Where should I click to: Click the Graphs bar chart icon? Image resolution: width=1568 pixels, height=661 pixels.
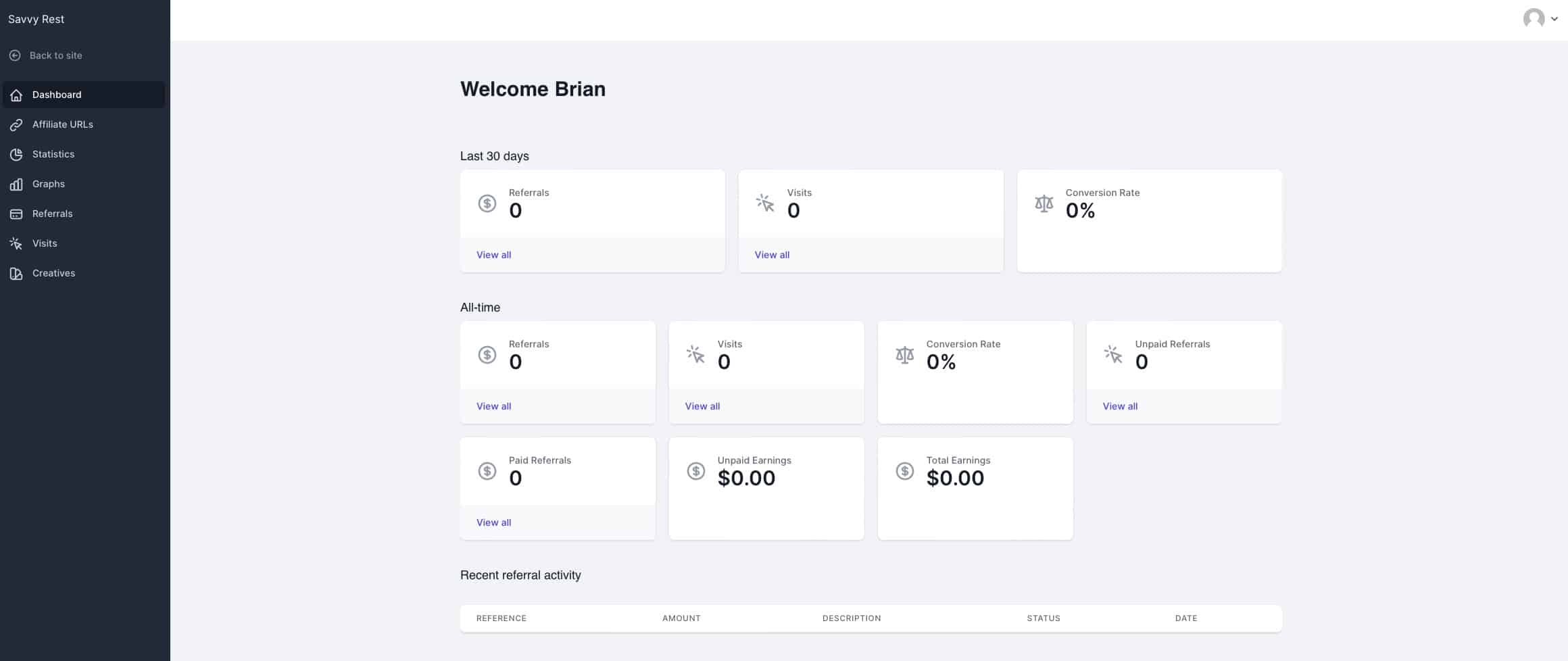(x=16, y=185)
